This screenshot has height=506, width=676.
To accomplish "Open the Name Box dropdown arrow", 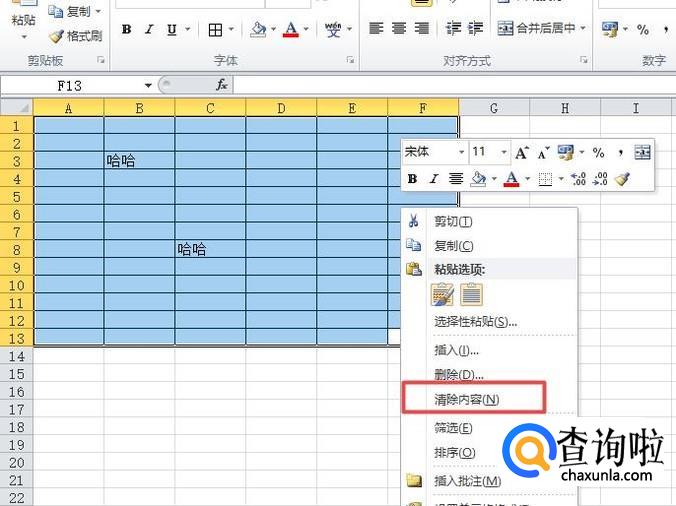I will coord(148,85).
